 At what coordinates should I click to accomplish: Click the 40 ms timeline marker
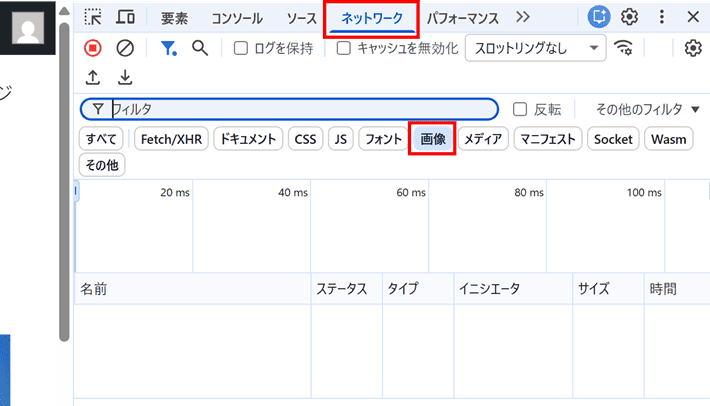(293, 192)
